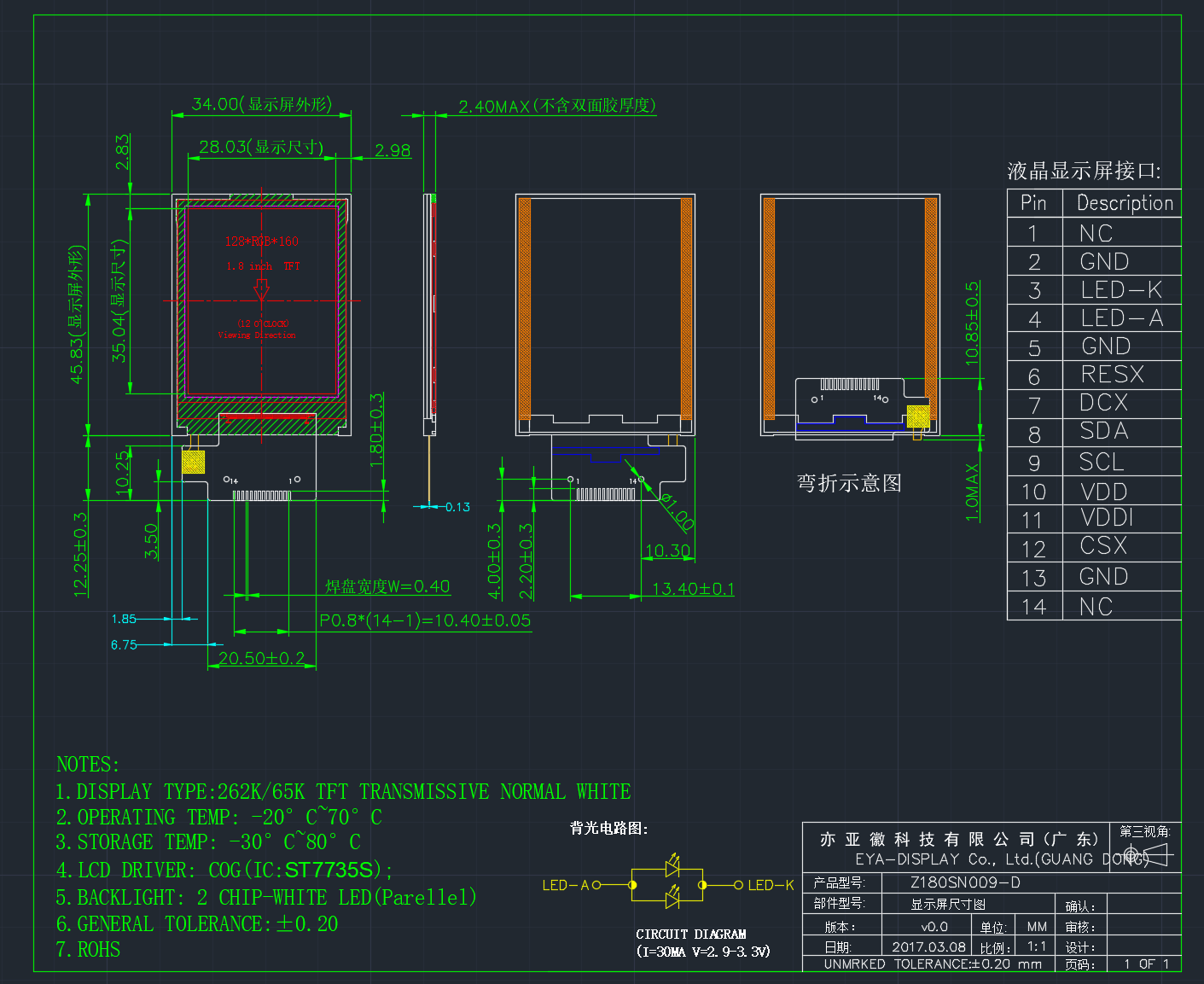This screenshot has width=1204, height=984.
Task: Select the 2017.03.08 date field
Action: 928,946
